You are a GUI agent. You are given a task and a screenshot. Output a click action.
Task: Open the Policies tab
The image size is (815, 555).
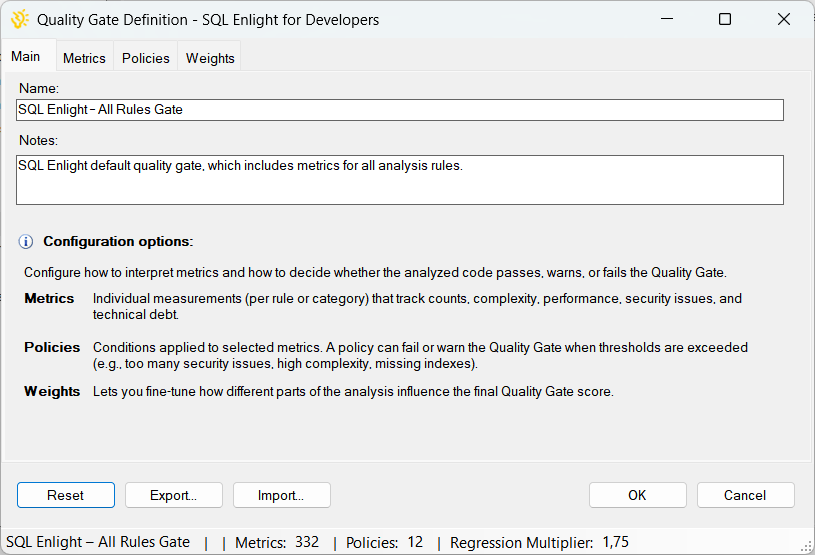click(146, 58)
